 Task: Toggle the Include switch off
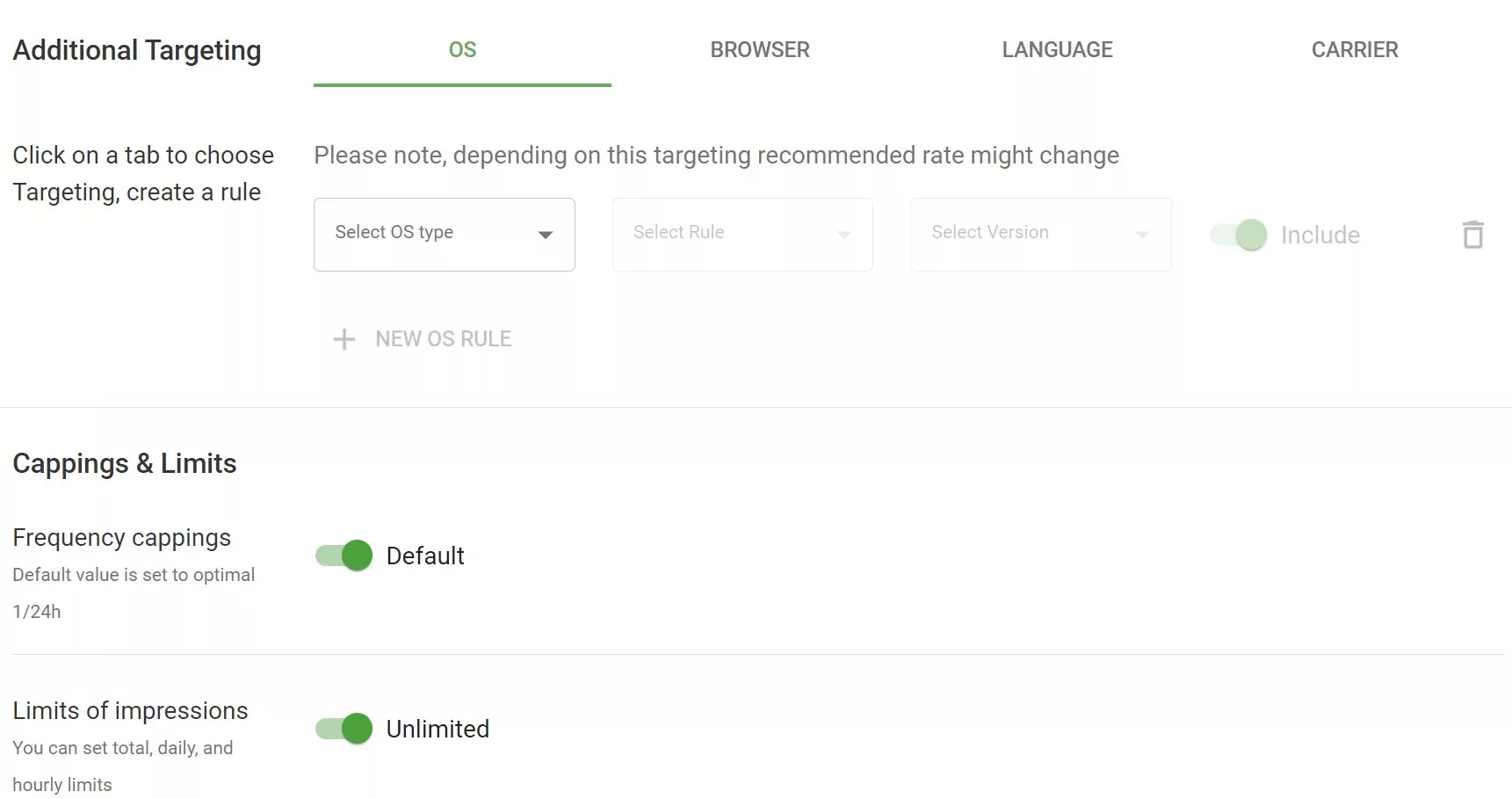[x=1239, y=235]
